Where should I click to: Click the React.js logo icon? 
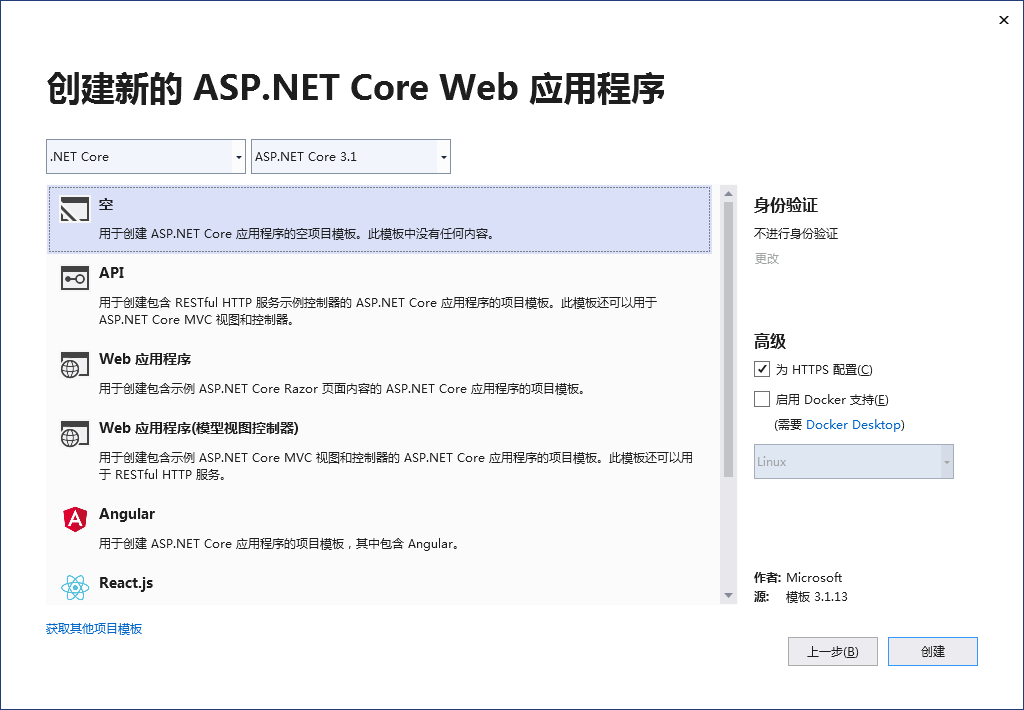[75, 587]
